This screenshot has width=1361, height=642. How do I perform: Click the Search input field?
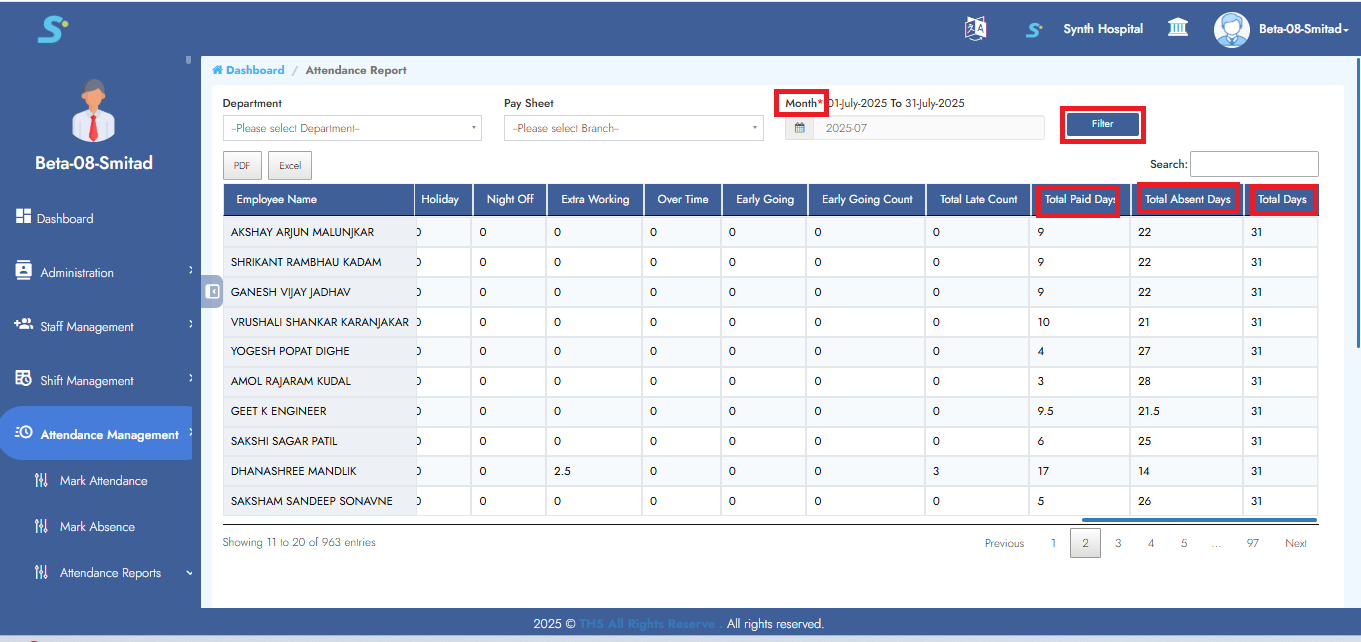pos(1253,164)
